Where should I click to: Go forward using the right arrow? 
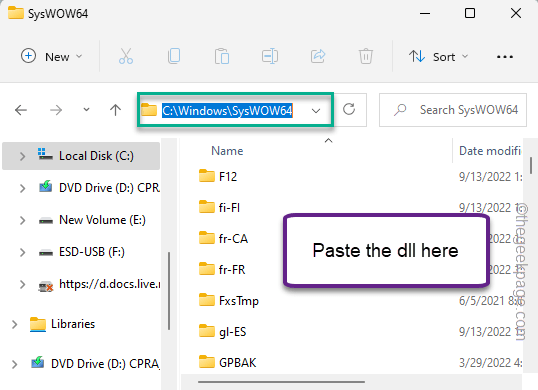click(56, 110)
